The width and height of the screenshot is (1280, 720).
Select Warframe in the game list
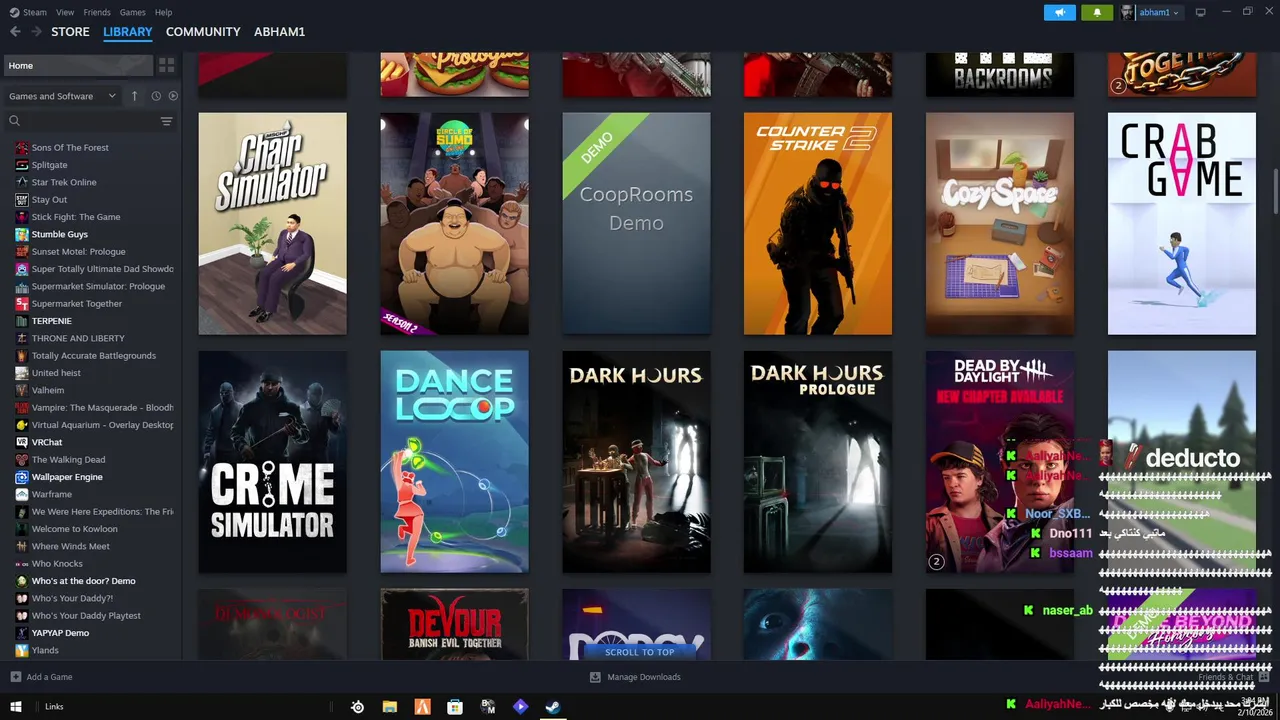pyautogui.click(x=51, y=494)
